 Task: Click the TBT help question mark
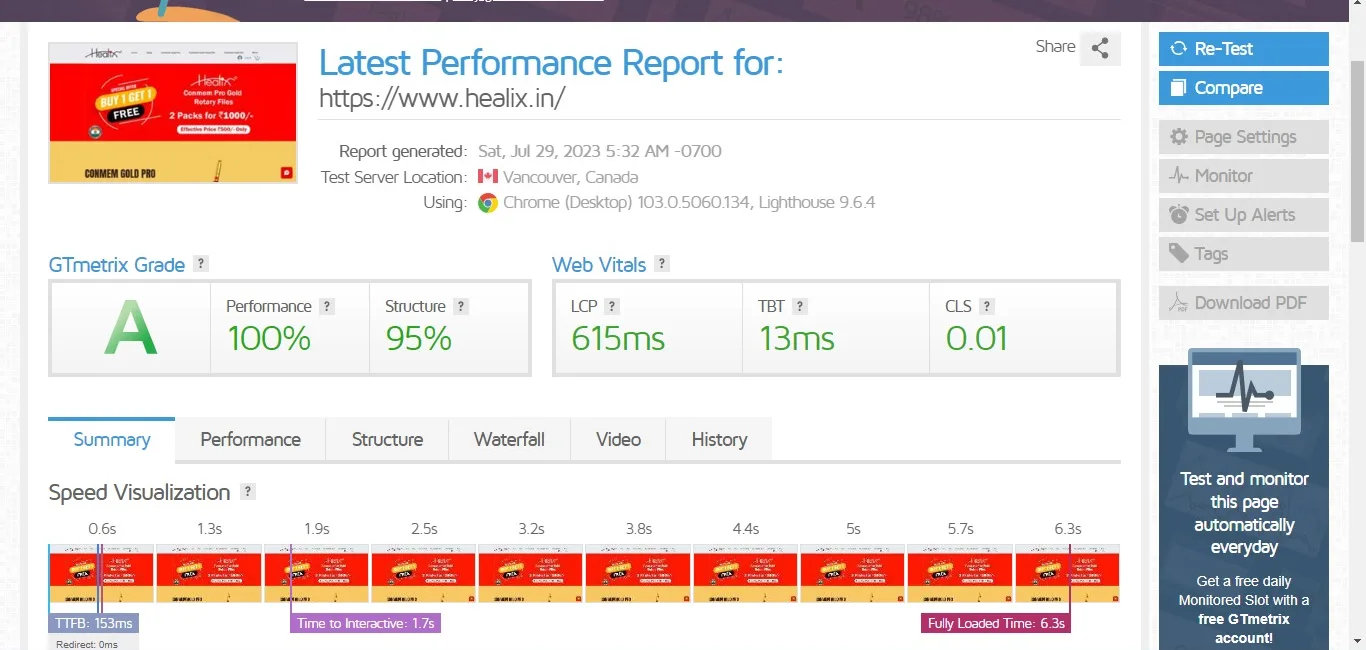(800, 306)
